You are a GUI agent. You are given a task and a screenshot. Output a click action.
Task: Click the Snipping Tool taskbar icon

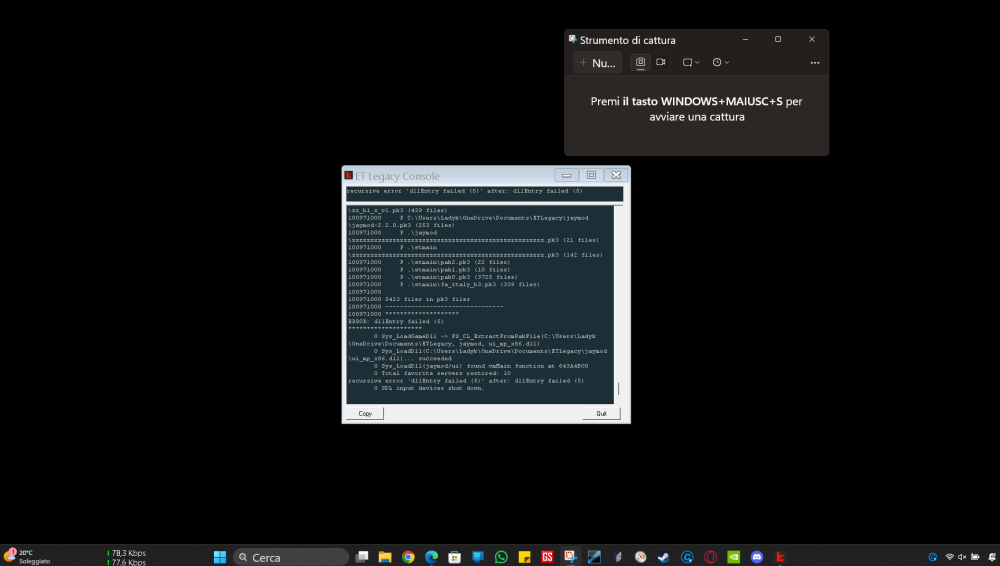tap(571, 557)
